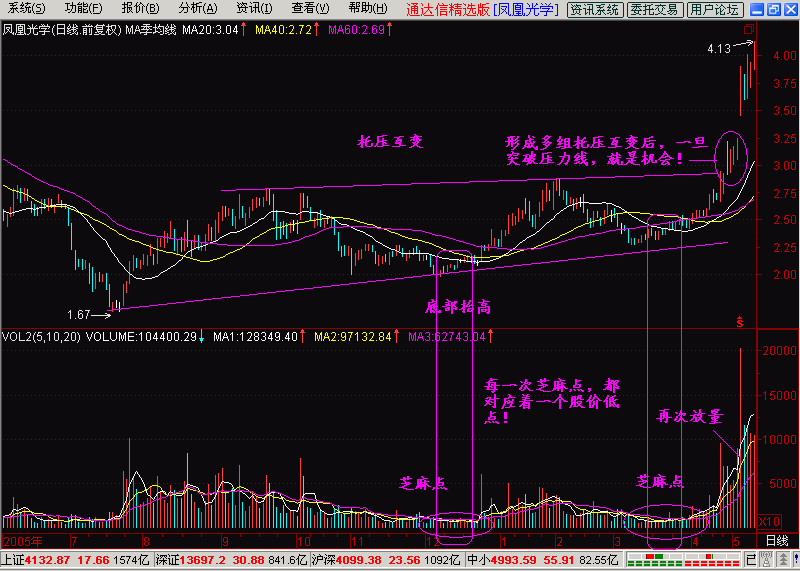Click the 委托交易 button
This screenshot has height=571, width=800.
pos(655,10)
